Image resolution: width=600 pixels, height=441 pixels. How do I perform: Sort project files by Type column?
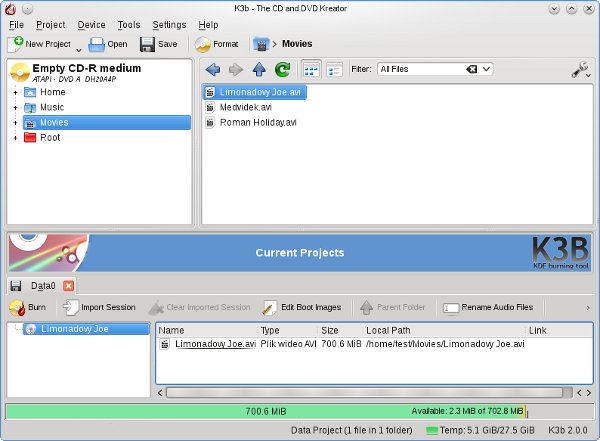[288, 330]
